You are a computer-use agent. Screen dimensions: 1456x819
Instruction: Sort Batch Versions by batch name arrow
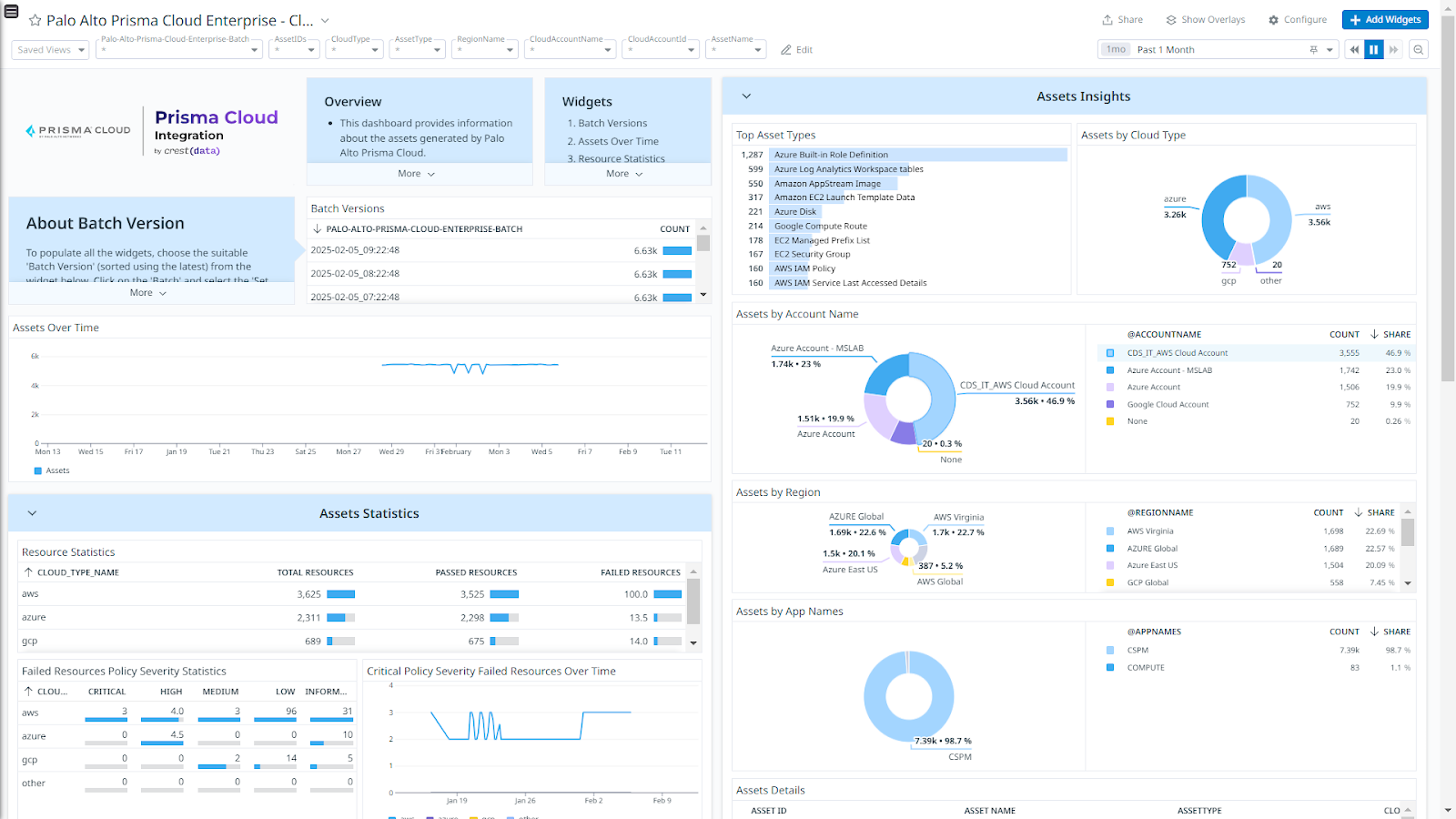click(x=317, y=229)
